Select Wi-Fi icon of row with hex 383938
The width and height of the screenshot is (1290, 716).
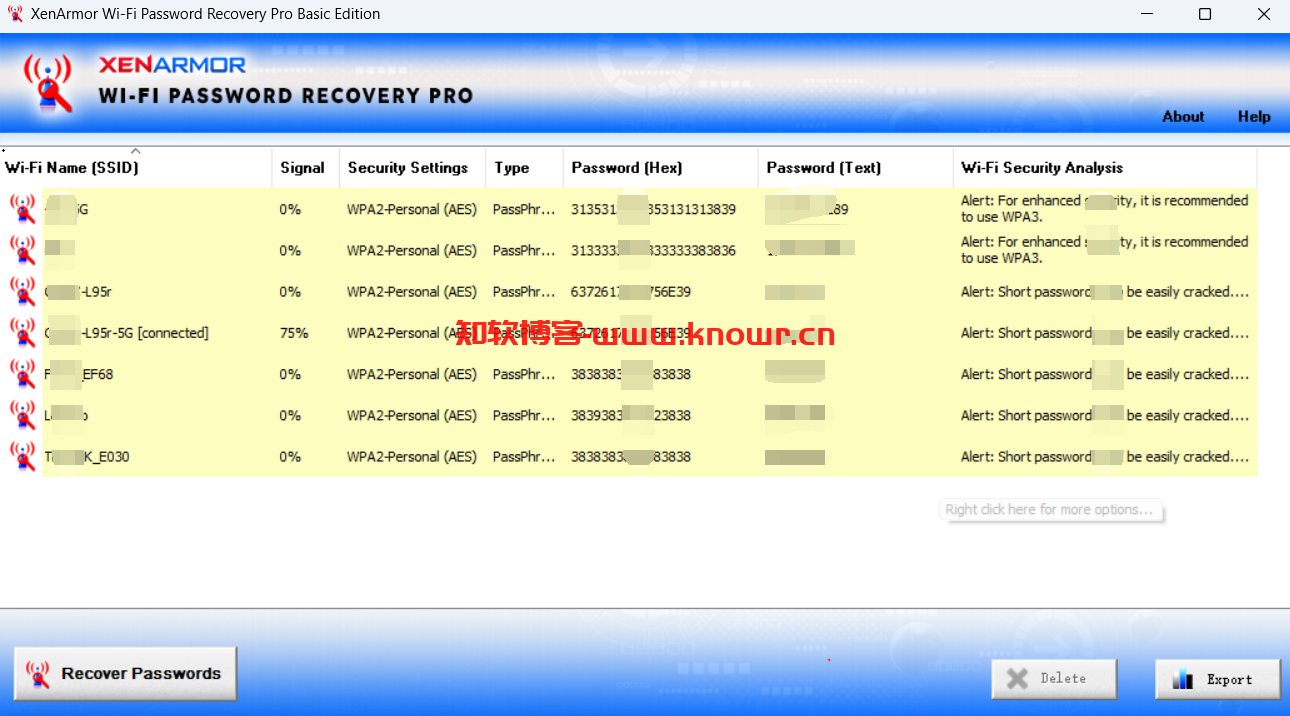(x=23, y=415)
